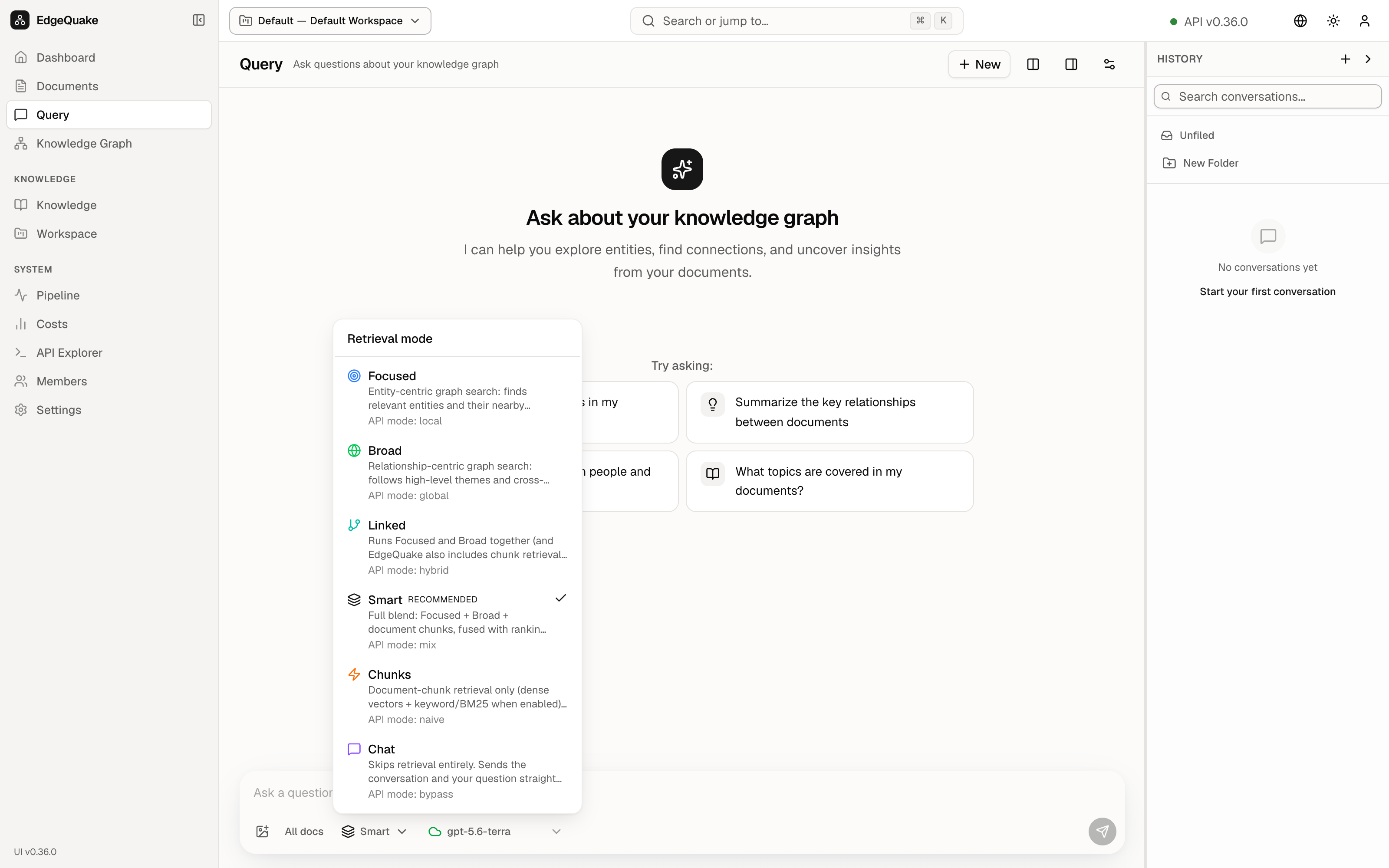Select the Chat bypass mode

[x=457, y=770]
